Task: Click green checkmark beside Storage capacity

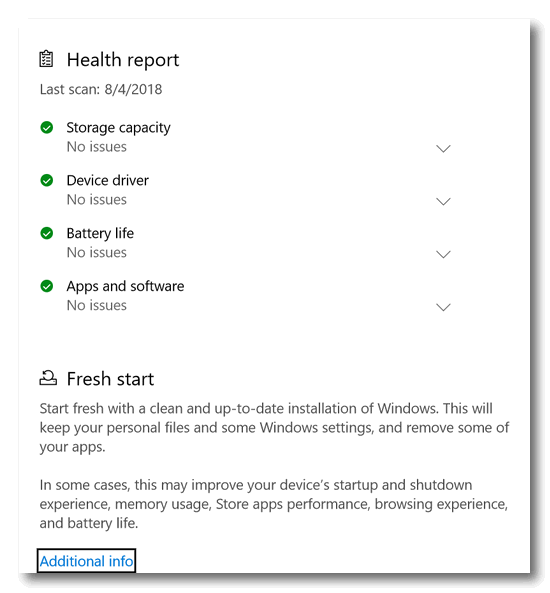Action: 47,127
